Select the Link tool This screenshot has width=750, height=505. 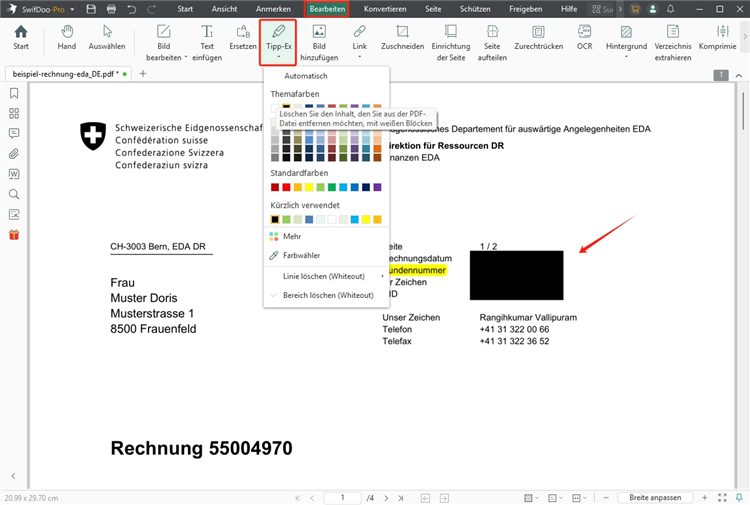(x=359, y=38)
